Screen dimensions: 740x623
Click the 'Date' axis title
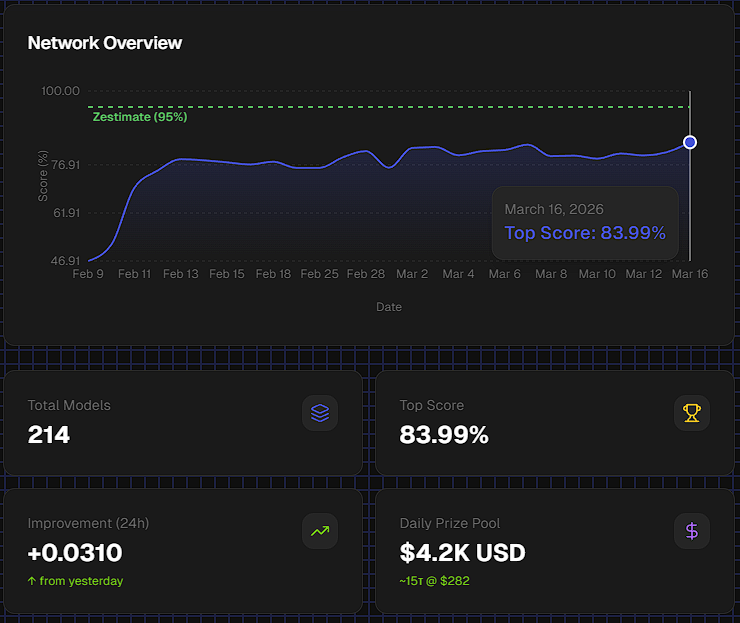(x=389, y=307)
